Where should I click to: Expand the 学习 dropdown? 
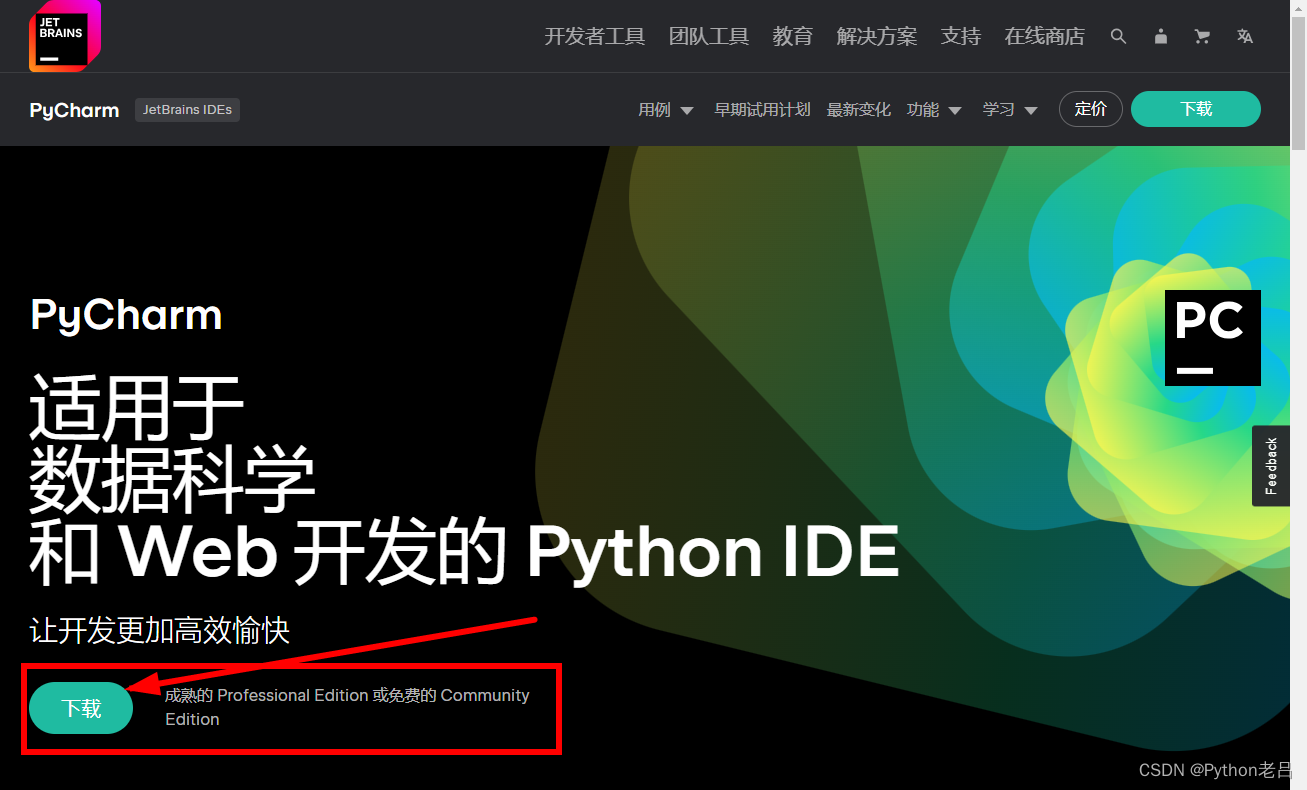[1010, 110]
